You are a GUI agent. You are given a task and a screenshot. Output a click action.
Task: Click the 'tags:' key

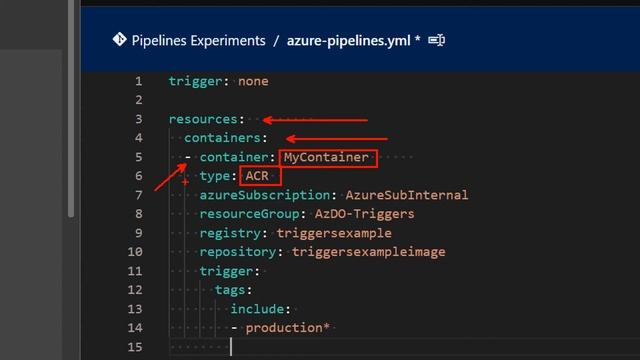pos(233,290)
